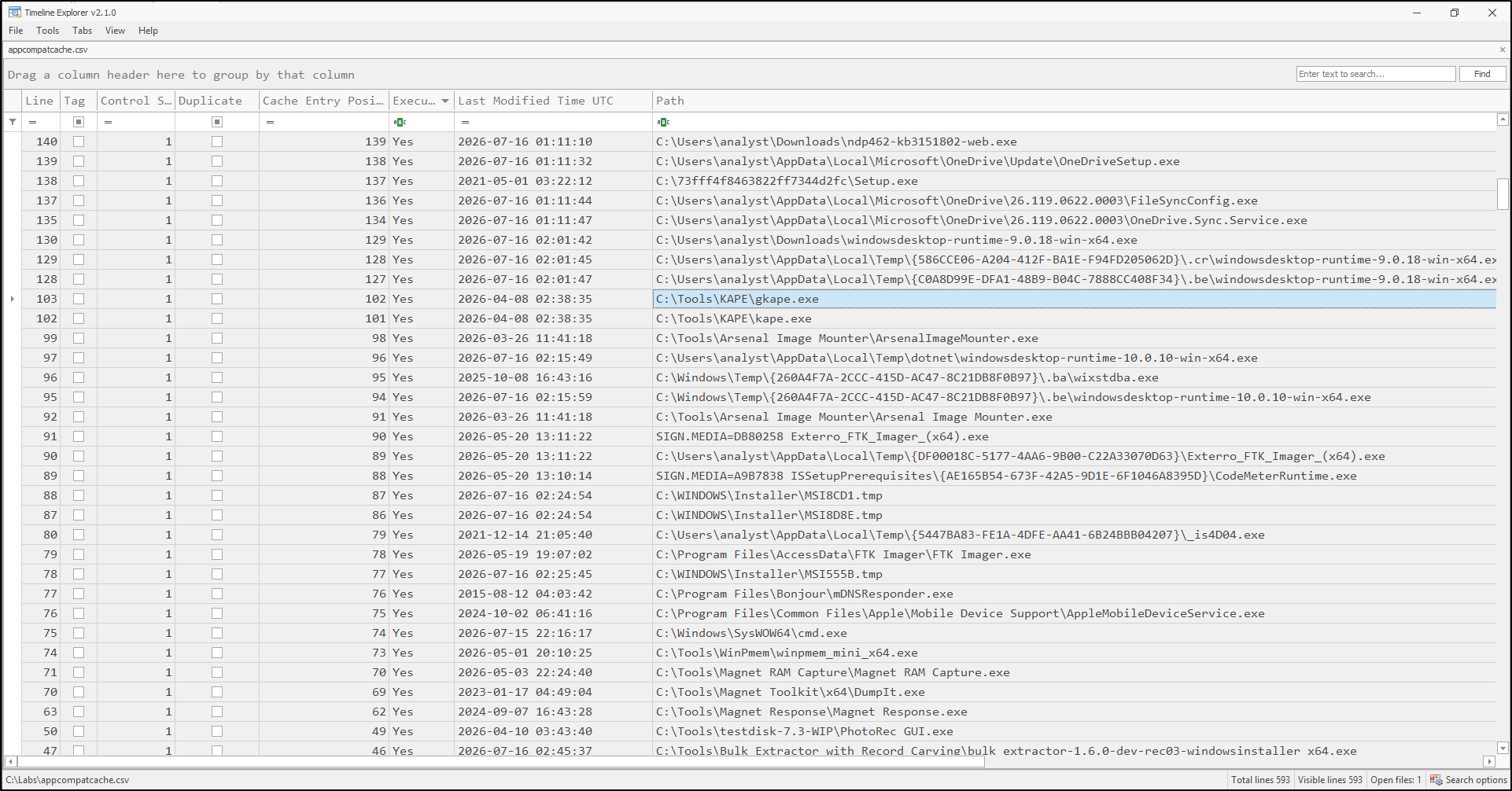The height and width of the screenshot is (791, 1512).
Task: Select timestamp 2015-08-12 04:03:42 cell
Action: pos(553,594)
